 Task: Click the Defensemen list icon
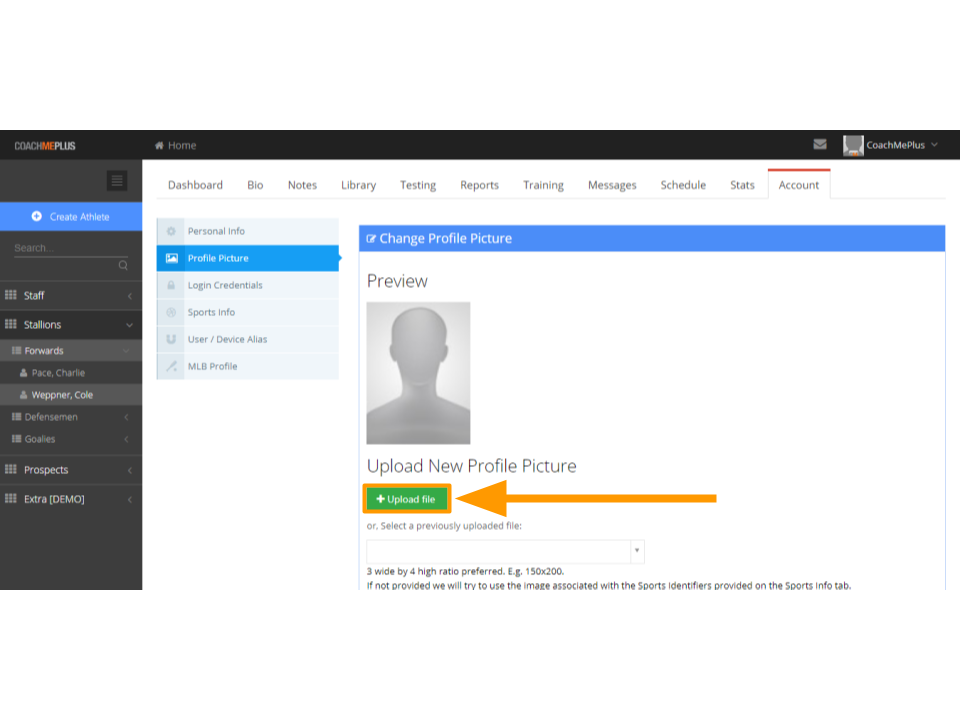click(17, 416)
